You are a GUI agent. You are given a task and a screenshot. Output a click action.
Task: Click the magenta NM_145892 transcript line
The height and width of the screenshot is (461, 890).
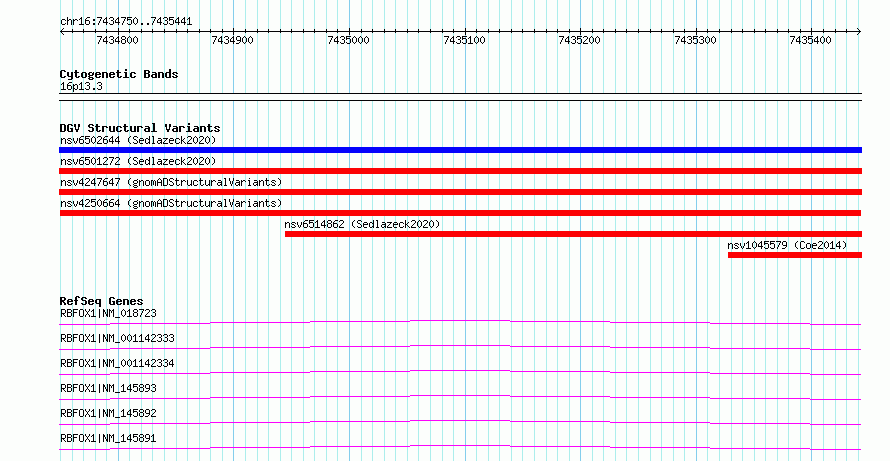460,422
